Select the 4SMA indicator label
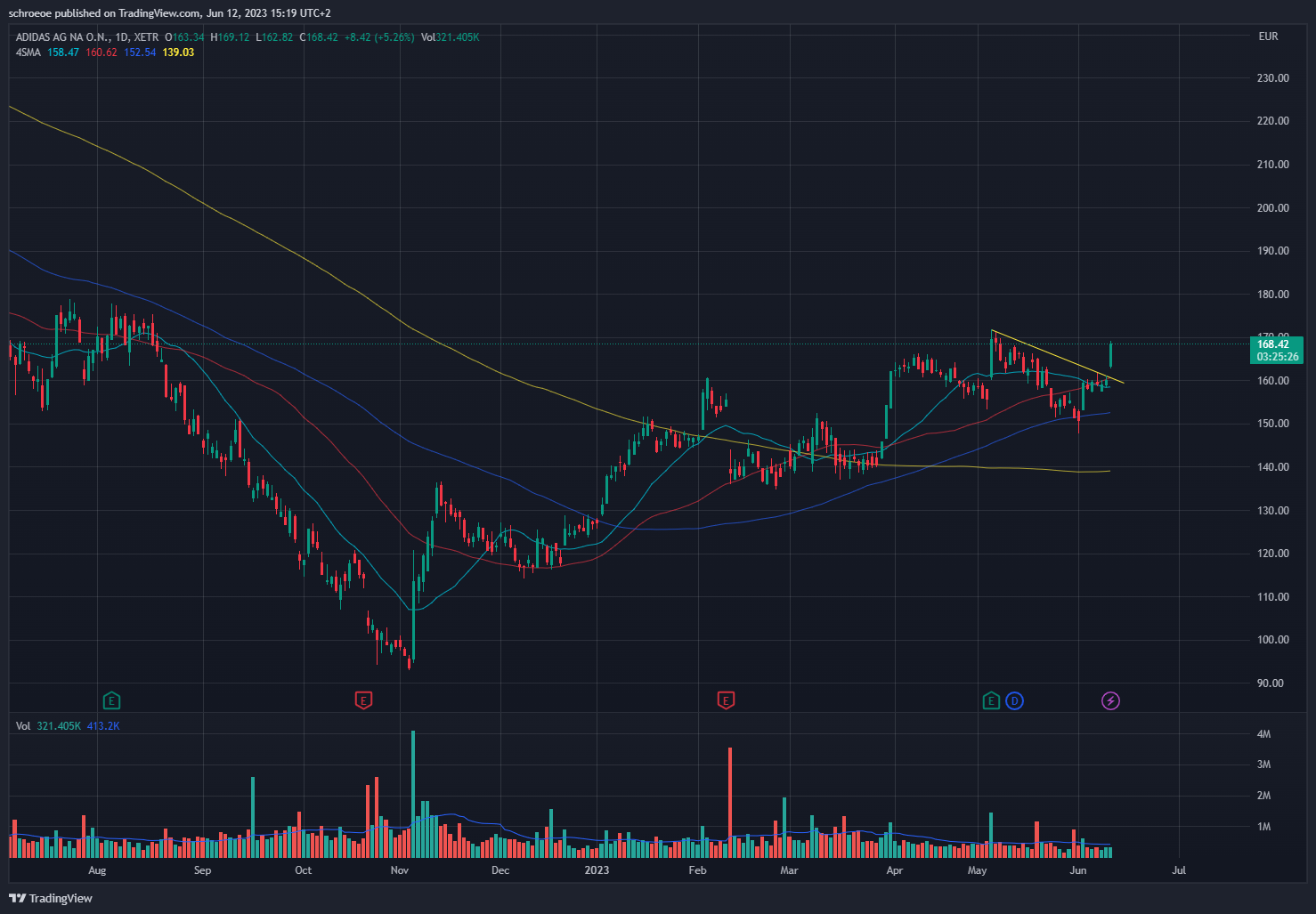 pos(28,53)
